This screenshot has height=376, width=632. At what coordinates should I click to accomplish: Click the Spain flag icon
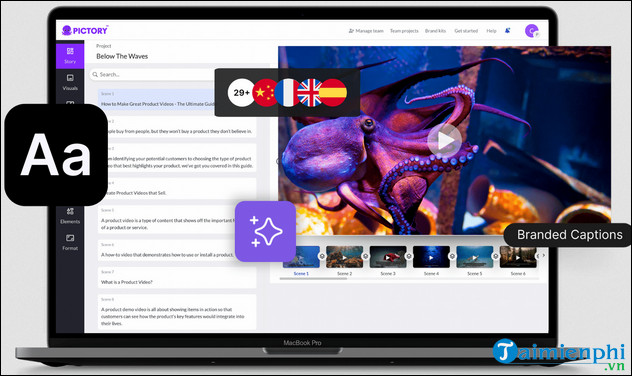coord(333,93)
